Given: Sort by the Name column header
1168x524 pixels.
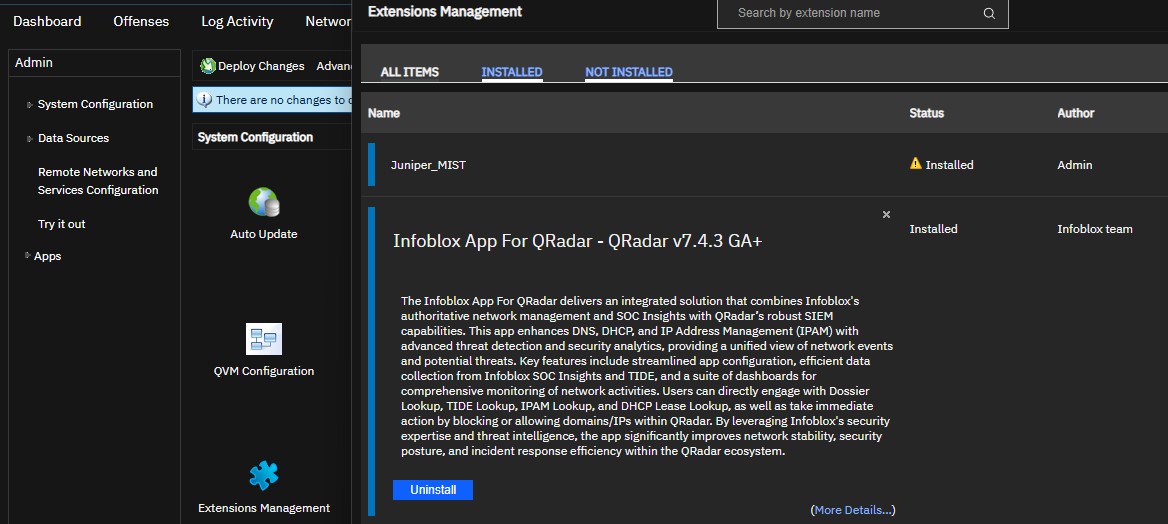Looking at the screenshot, I should pyautogui.click(x=384, y=113).
